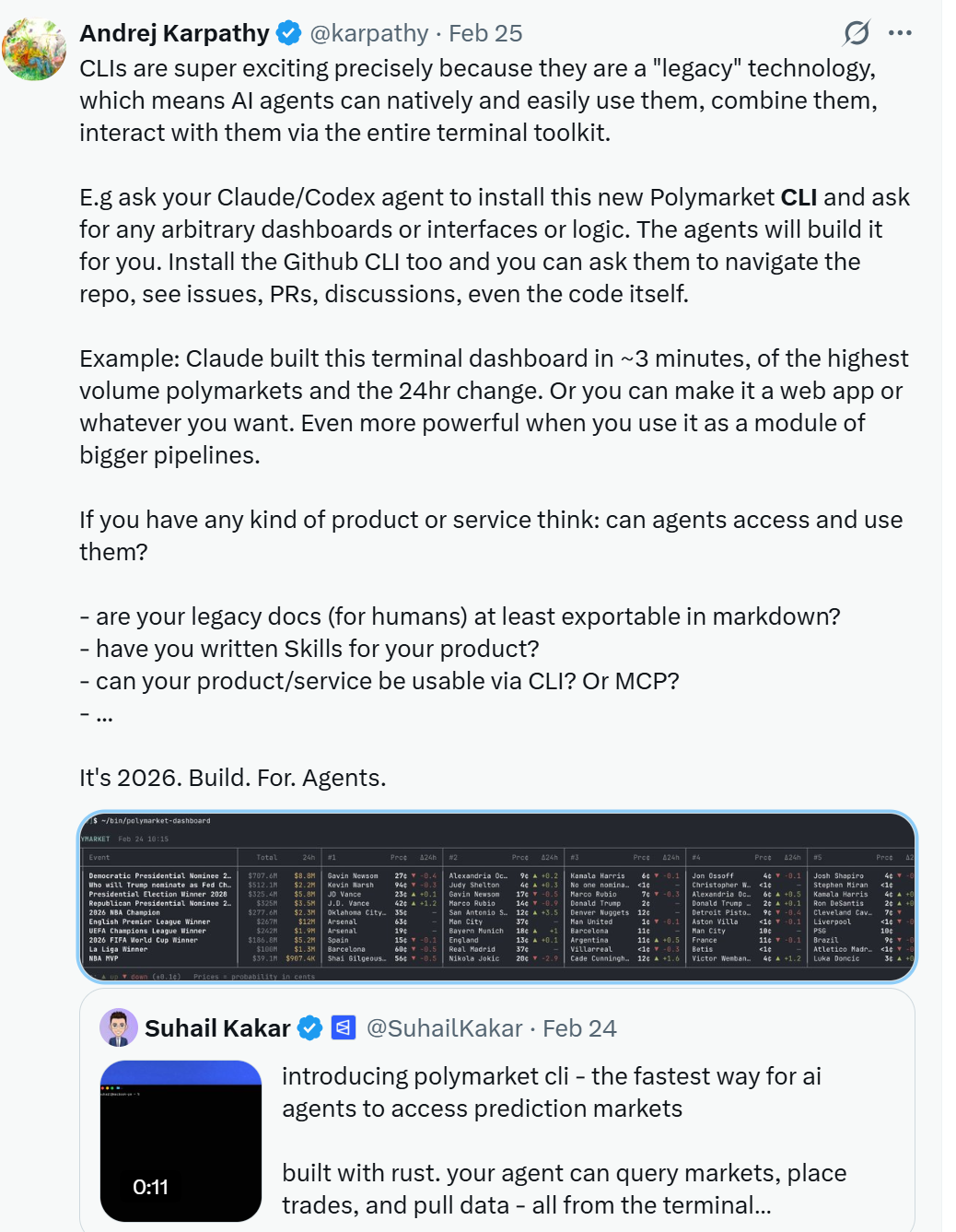
Task: Open the @karpathy handle link
Action: 369,33
